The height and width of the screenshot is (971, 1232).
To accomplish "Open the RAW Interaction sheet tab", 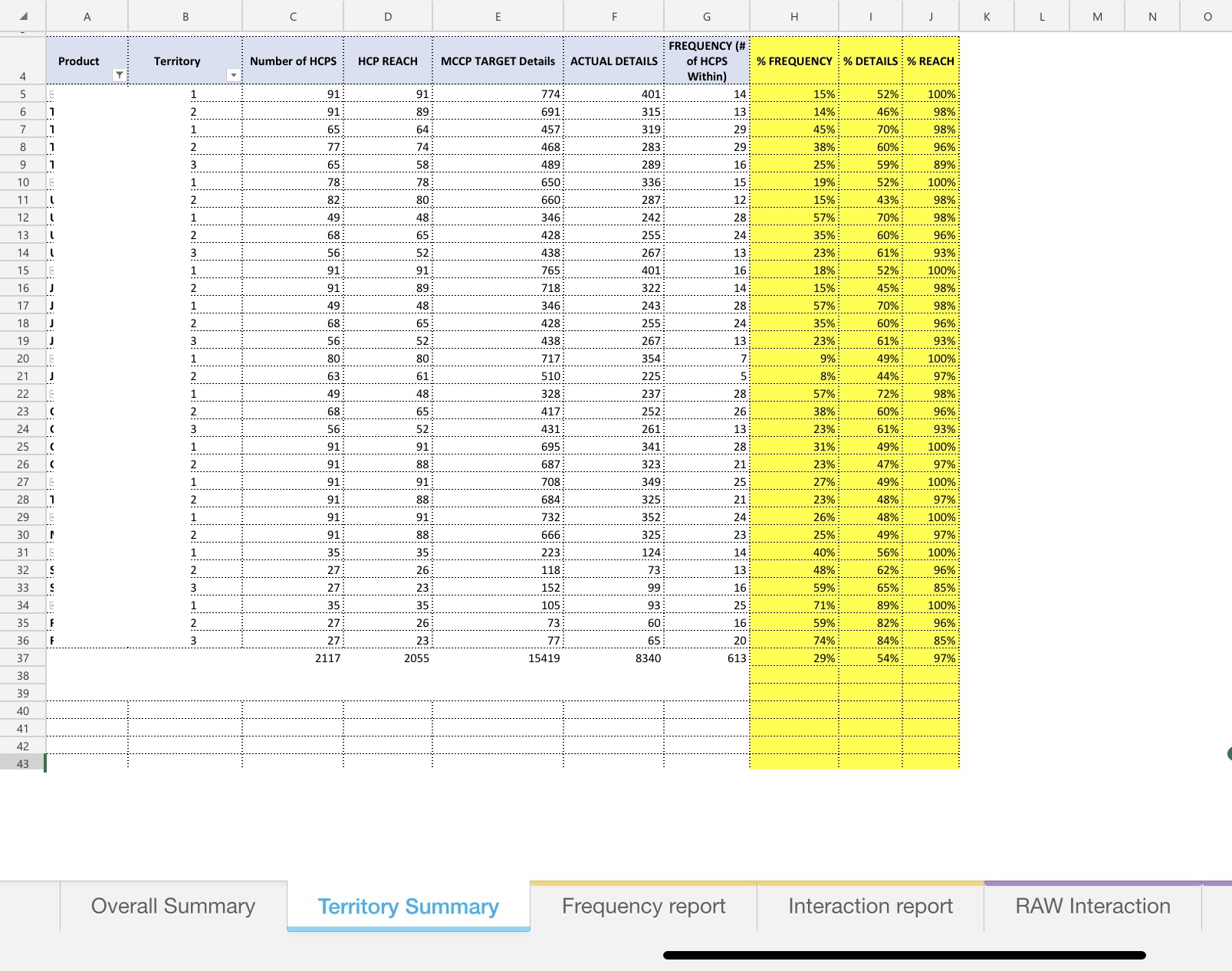I will [1092, 906].
